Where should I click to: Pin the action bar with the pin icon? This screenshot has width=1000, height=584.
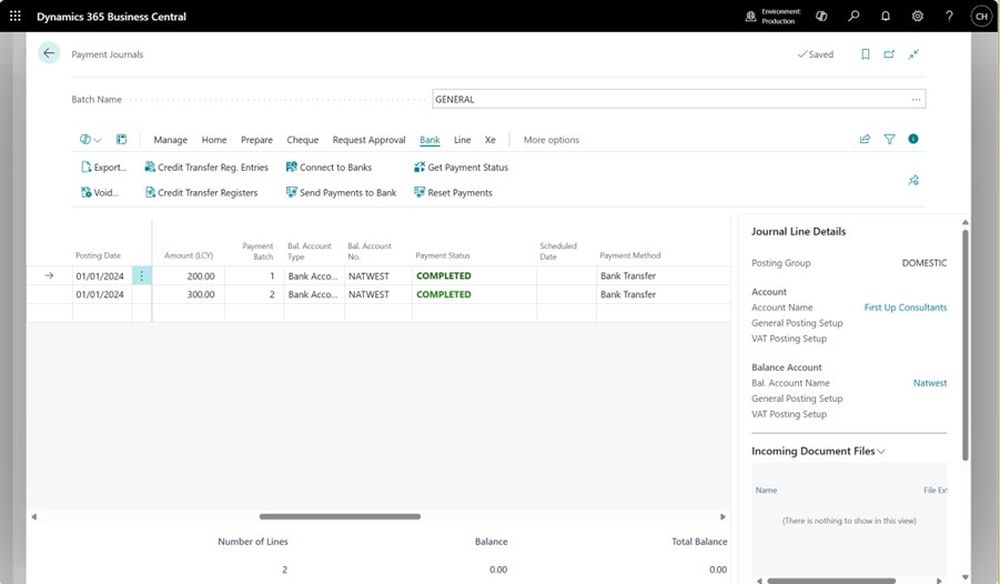click(913, 180)
